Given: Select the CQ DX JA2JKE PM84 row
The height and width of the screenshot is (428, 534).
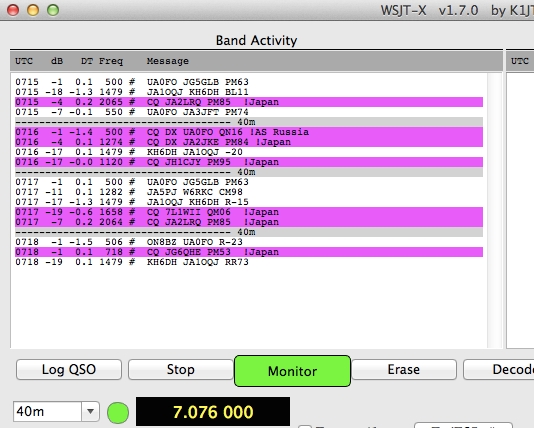Looking at the screenshot, I should 249,142.
